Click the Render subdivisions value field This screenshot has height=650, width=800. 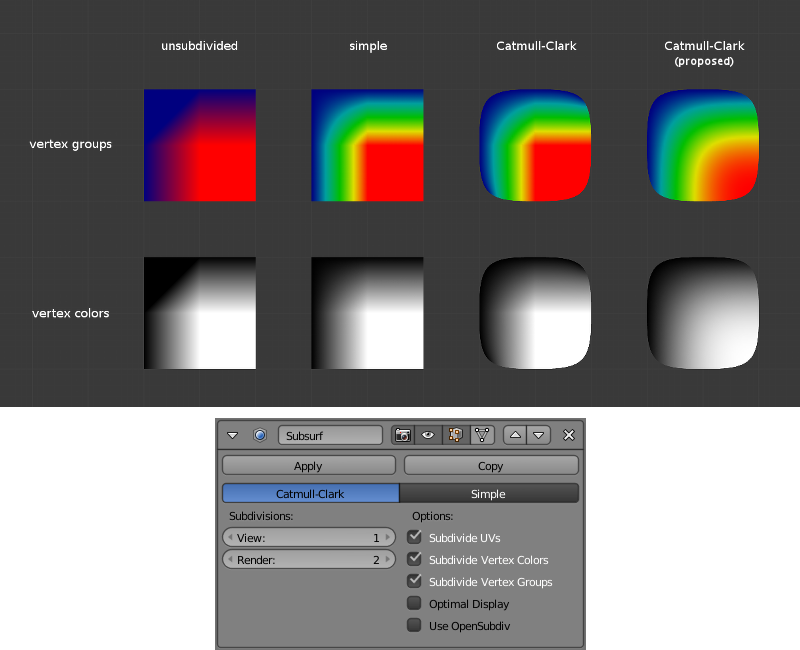point(309,560)
